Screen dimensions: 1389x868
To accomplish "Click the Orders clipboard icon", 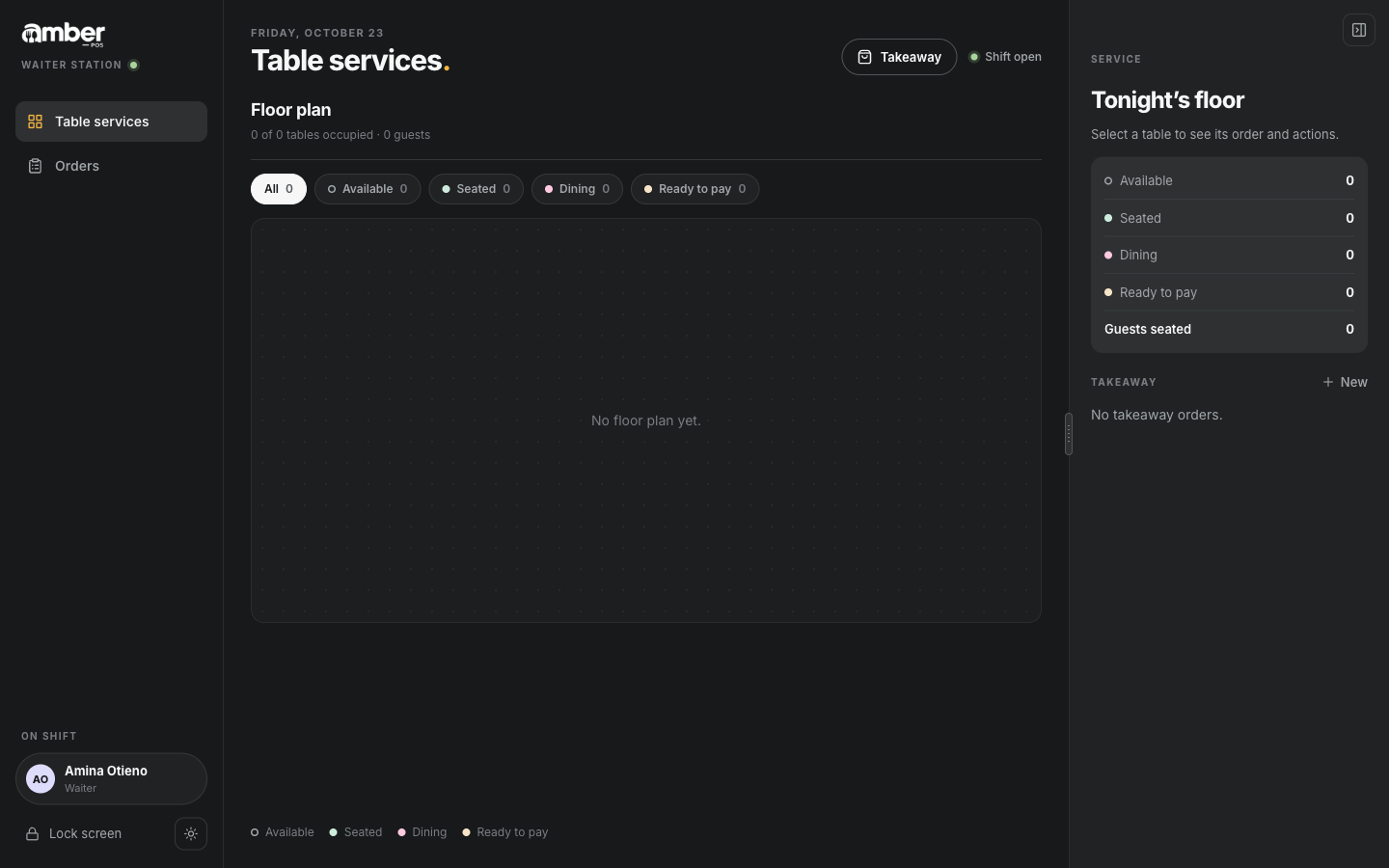I will click(35, 166).
